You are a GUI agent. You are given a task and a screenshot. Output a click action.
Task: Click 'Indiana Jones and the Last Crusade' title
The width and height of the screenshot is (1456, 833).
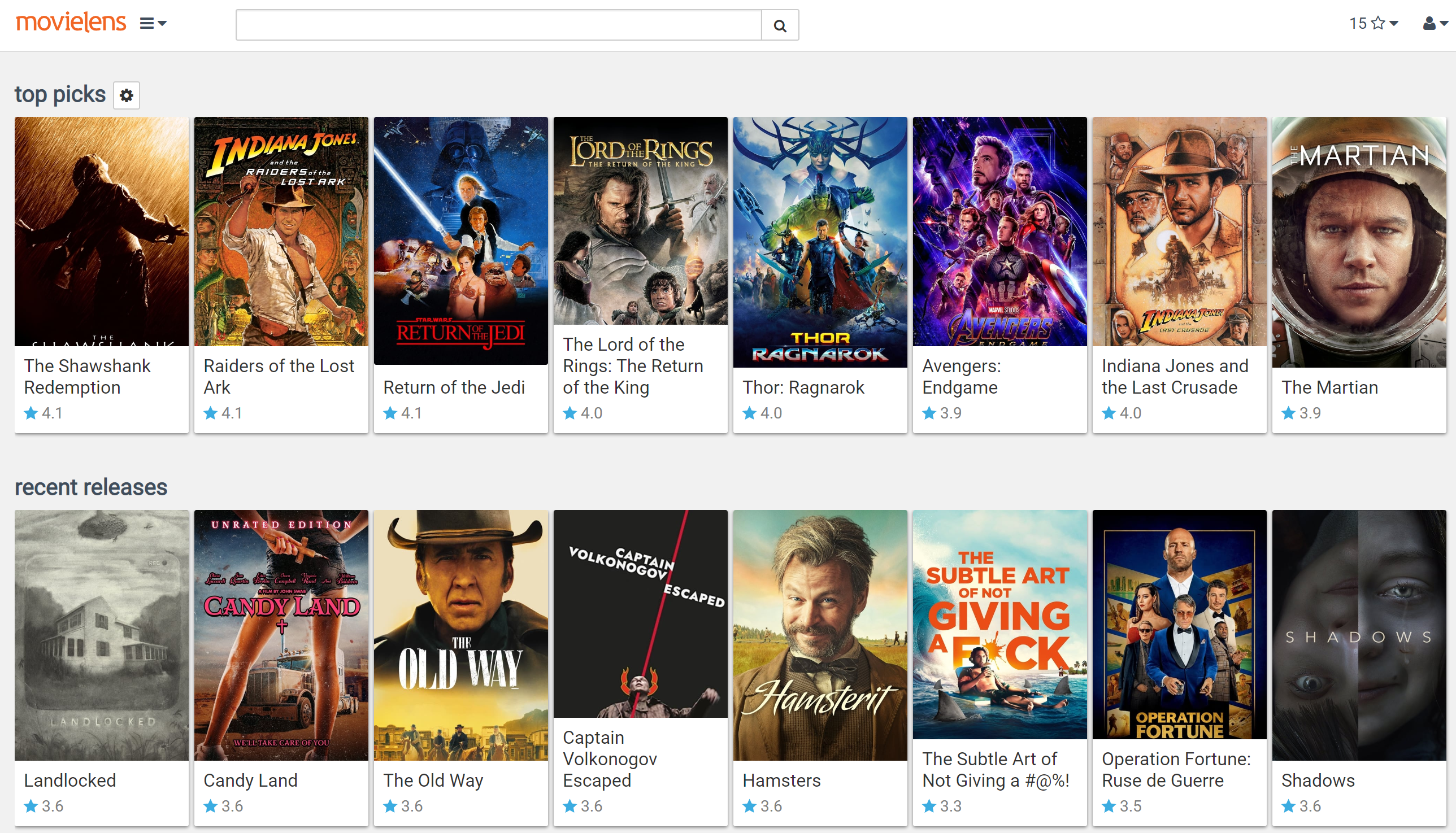click(x=1176, y=377)
